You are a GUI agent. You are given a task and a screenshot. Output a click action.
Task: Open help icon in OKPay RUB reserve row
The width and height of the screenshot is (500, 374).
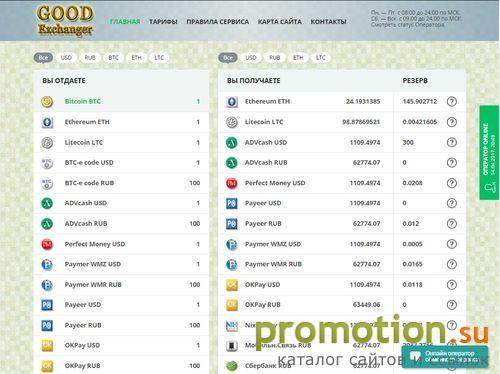pos(452,305)
